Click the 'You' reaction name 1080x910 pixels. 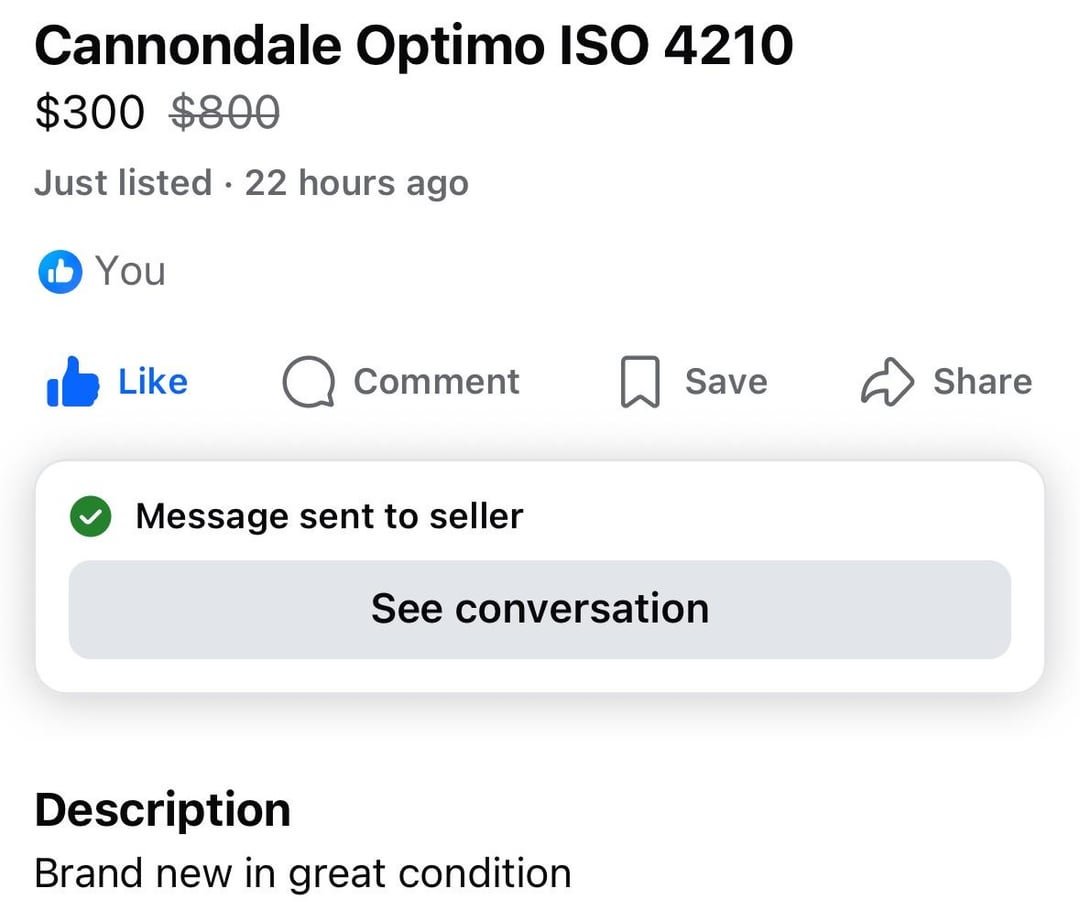pyautogui.click(x=130, y=272)
